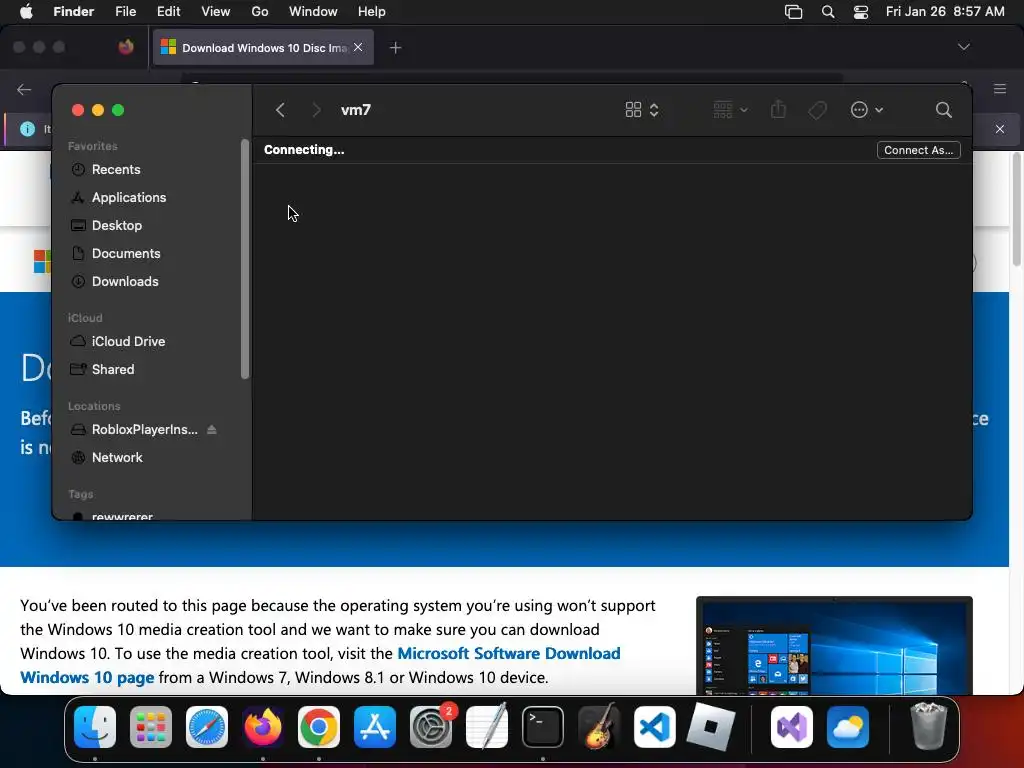Open the Go menu
Screen dimensions: 1024x768
(x=260, y=12)
